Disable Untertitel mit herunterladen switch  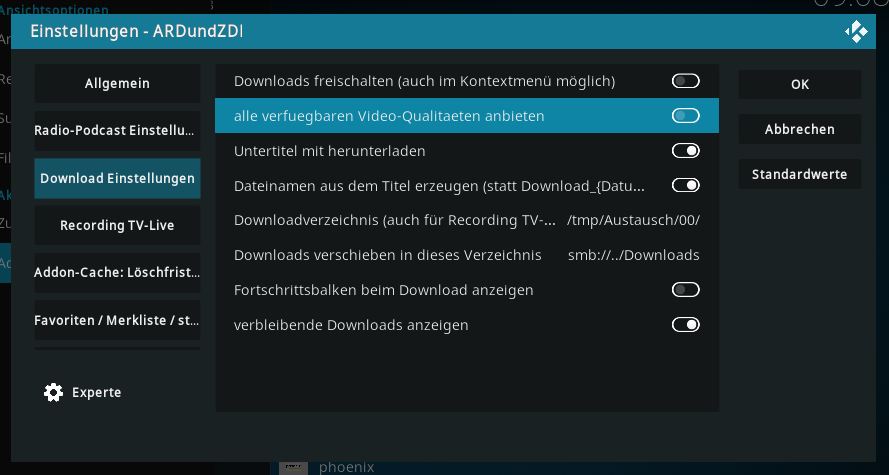click(685, 151)
